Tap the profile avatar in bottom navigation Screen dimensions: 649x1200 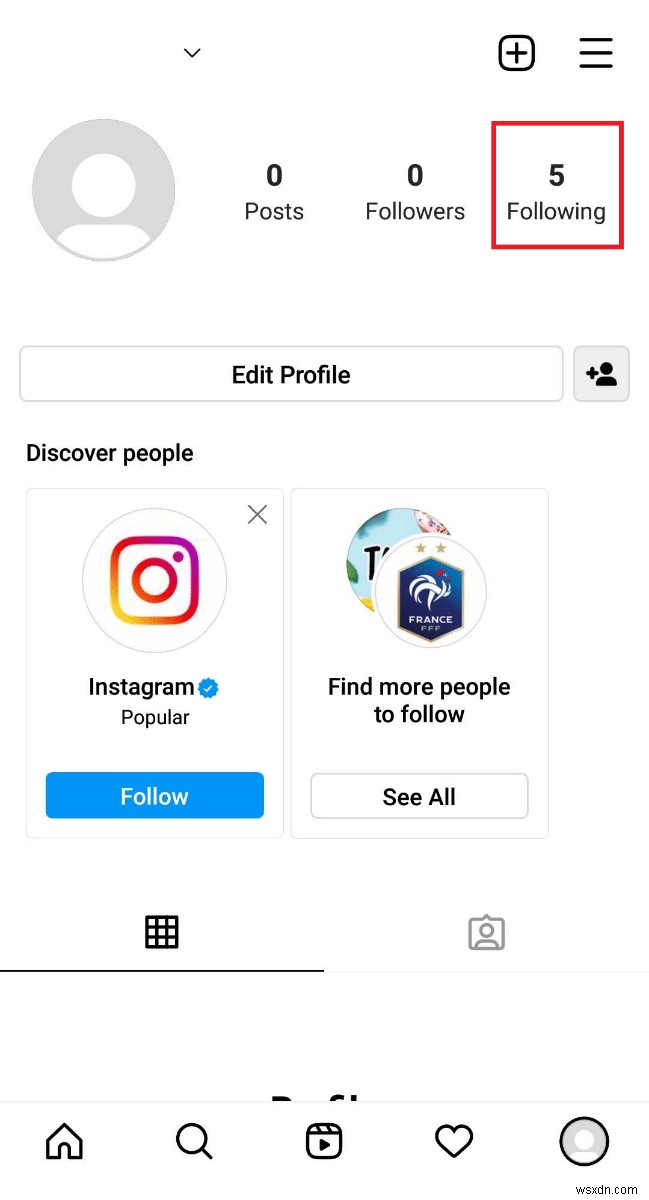pyautogui.click(x=584, y=1141)
